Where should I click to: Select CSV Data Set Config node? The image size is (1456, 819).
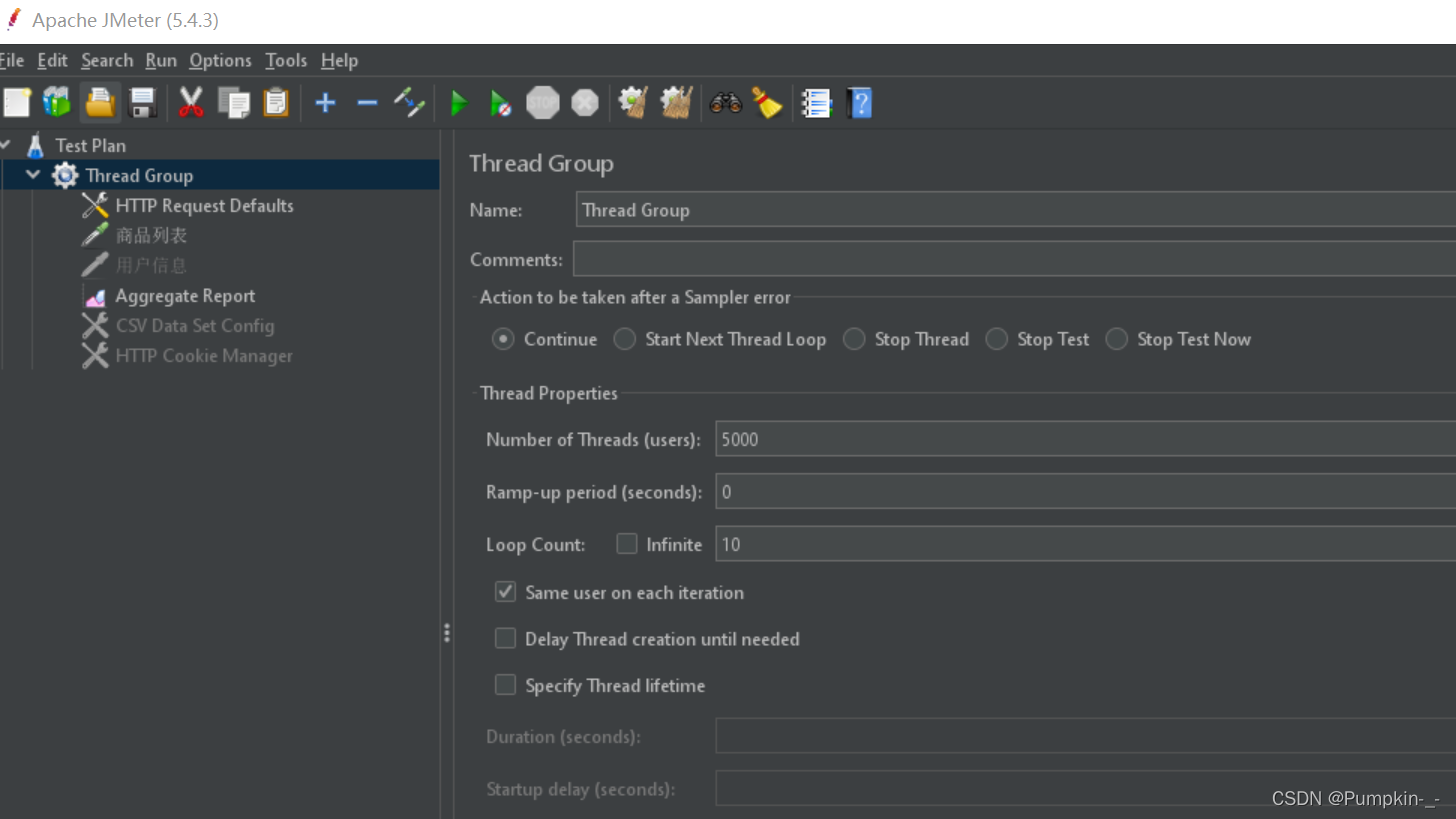point(195,326)
